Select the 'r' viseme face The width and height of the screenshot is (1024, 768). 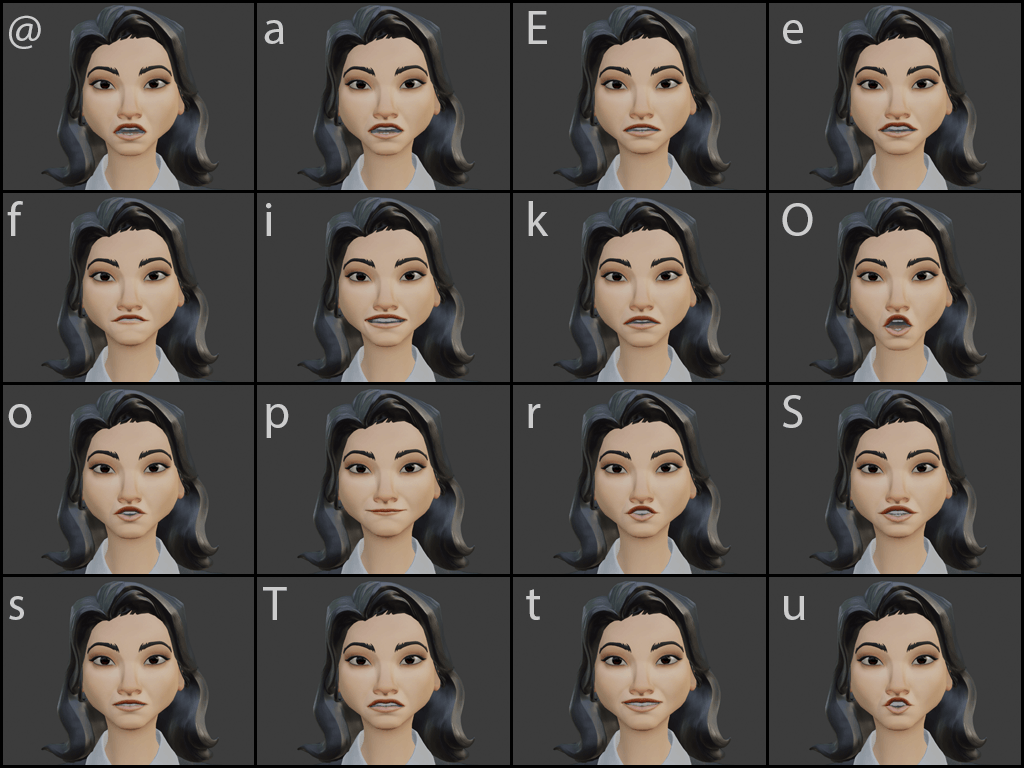tap(639, 479)
